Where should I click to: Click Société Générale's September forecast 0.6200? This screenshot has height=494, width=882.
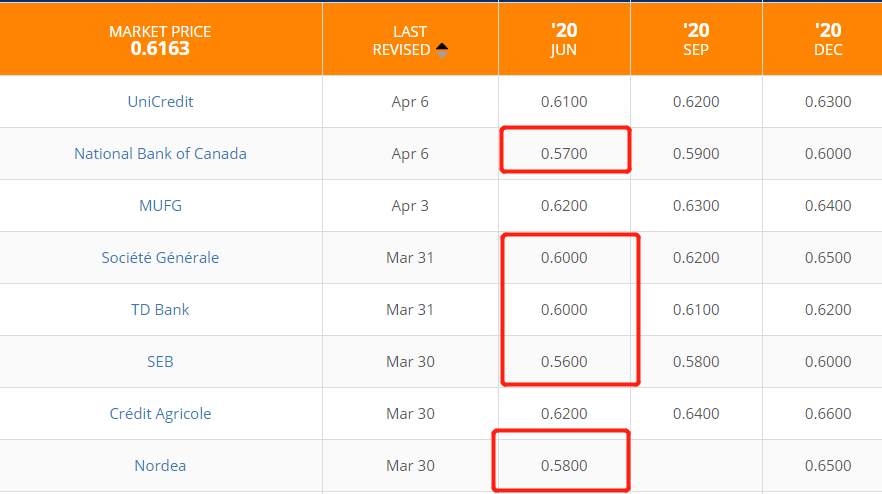[x=696, y=258]
